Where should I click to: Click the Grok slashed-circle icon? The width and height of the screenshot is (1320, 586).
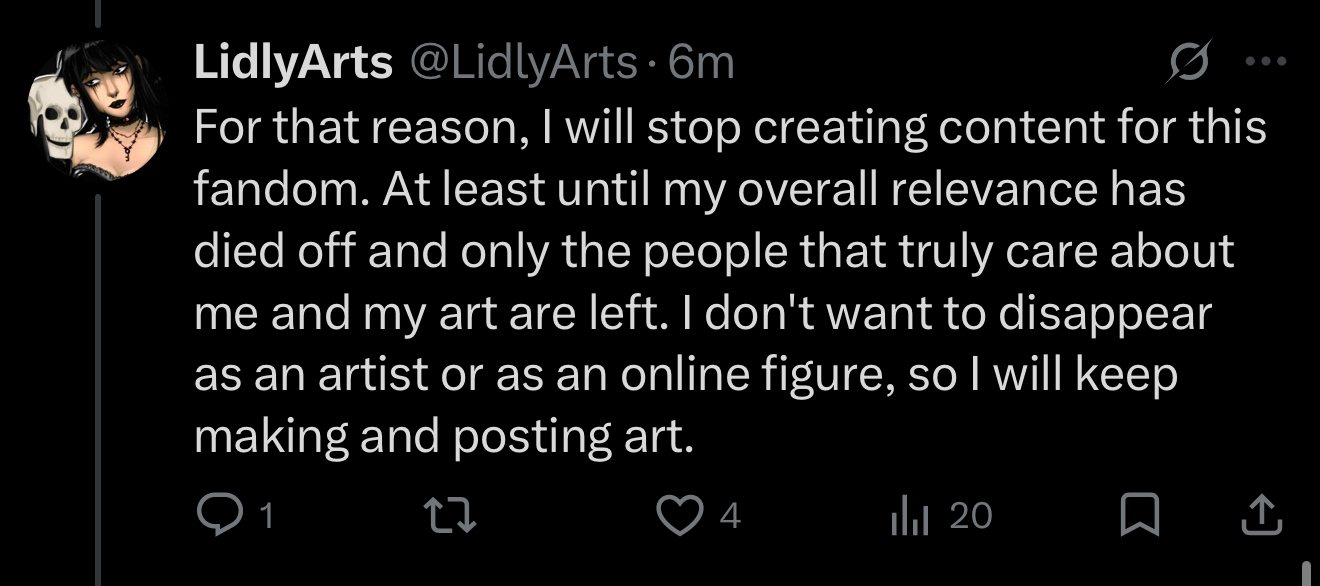coord(1192,63)
